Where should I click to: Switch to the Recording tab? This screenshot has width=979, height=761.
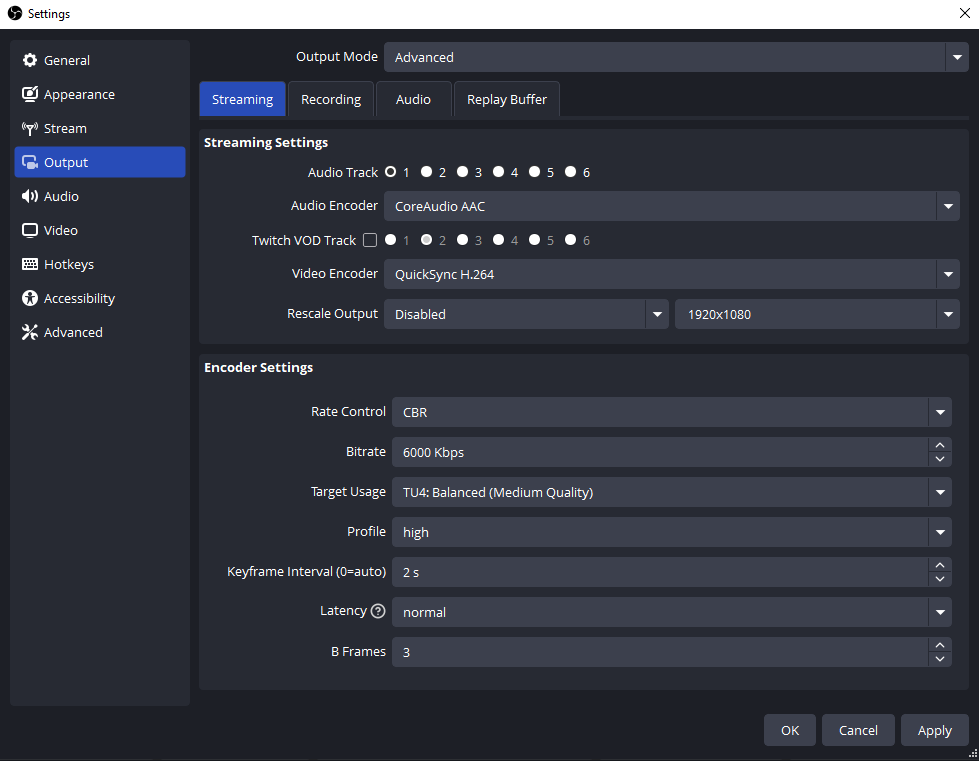point(331,99)
